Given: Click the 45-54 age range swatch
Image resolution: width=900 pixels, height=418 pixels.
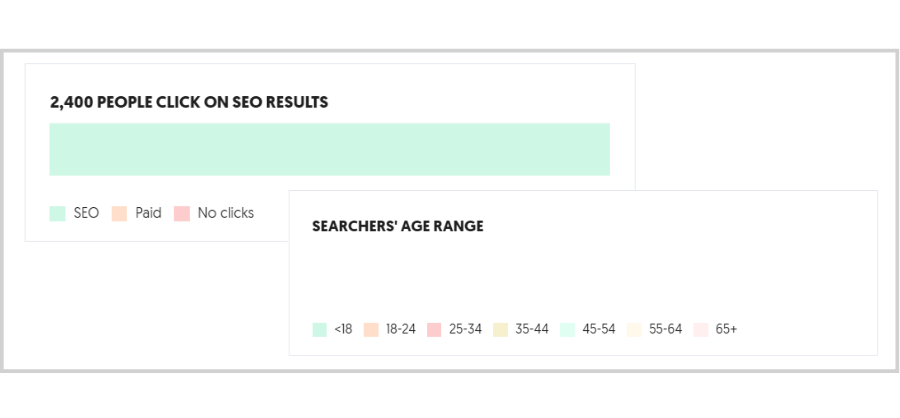Looking at the screenshot, I should (567, 330).
